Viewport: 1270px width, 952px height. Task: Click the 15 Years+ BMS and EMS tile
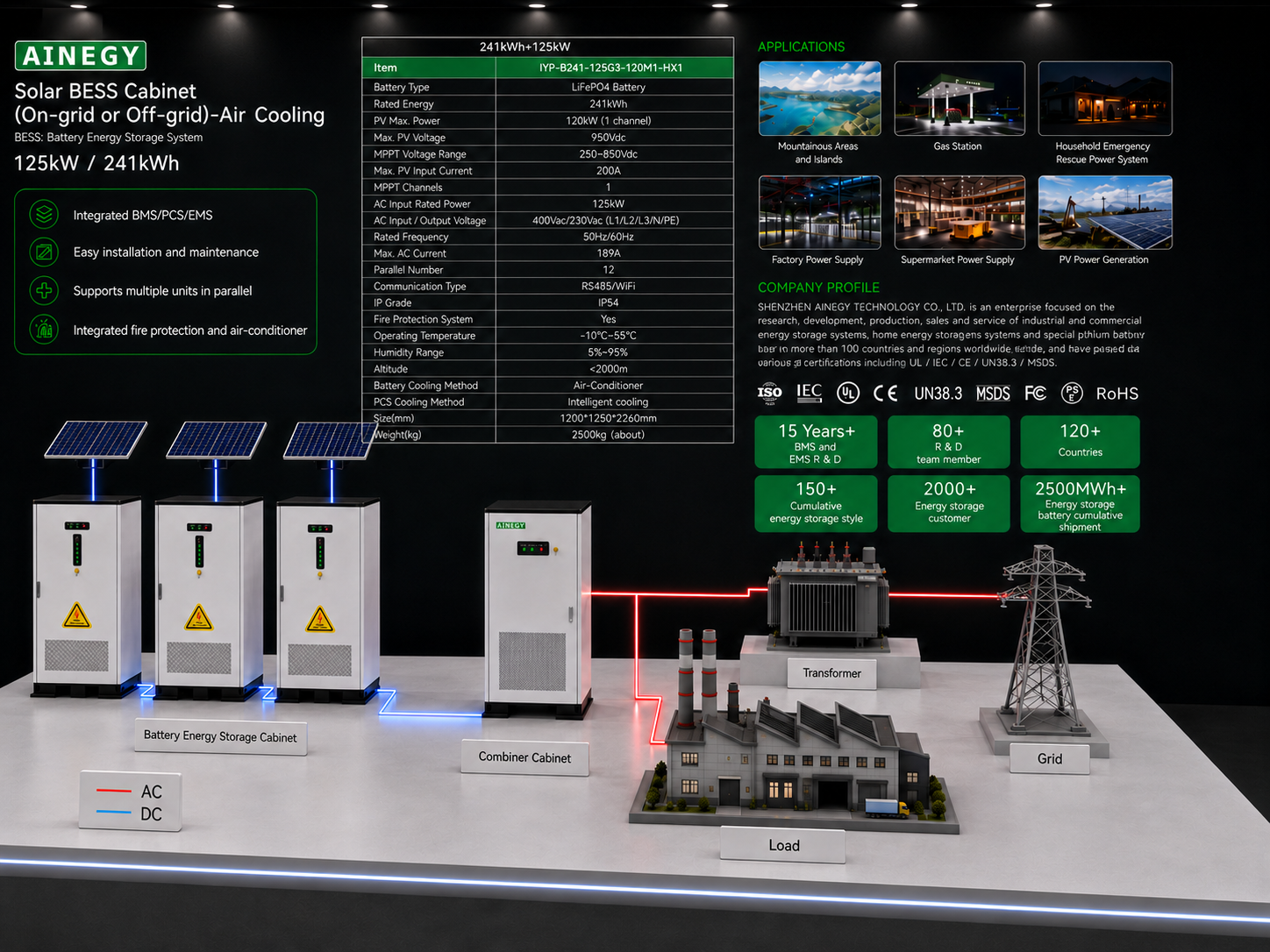point(816,442)
